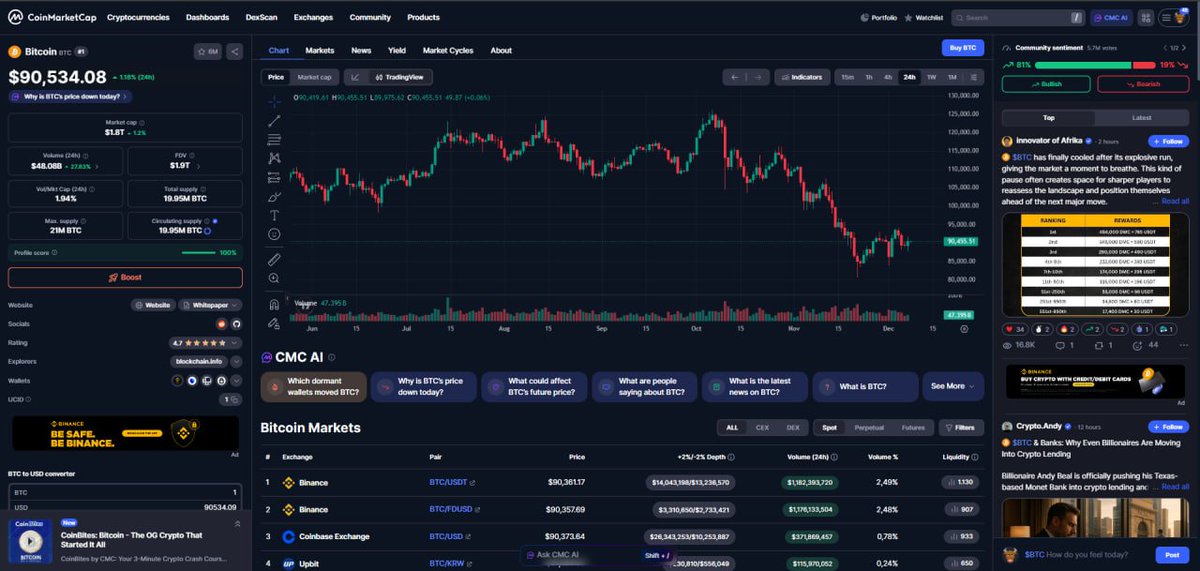This screenshot has height=571, width=1200.
Task: Click Why is BTC's price down today
Action: coord(70,96)
